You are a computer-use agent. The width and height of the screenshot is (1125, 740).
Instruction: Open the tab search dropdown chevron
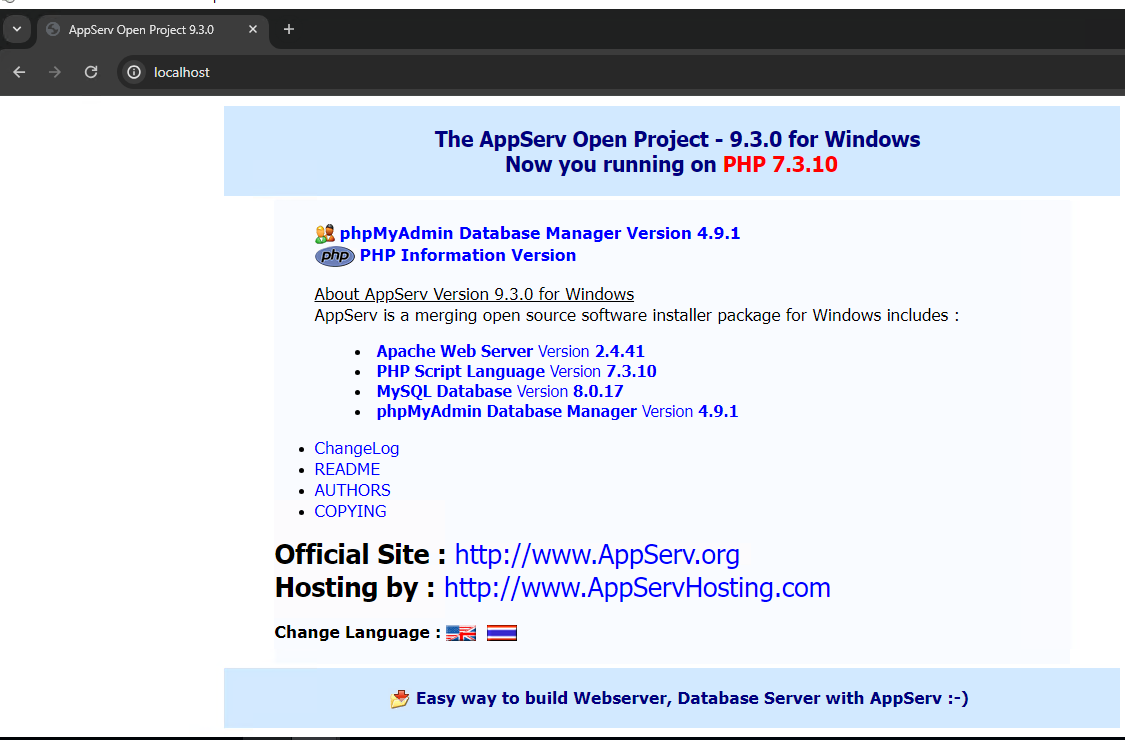(17, 29)
